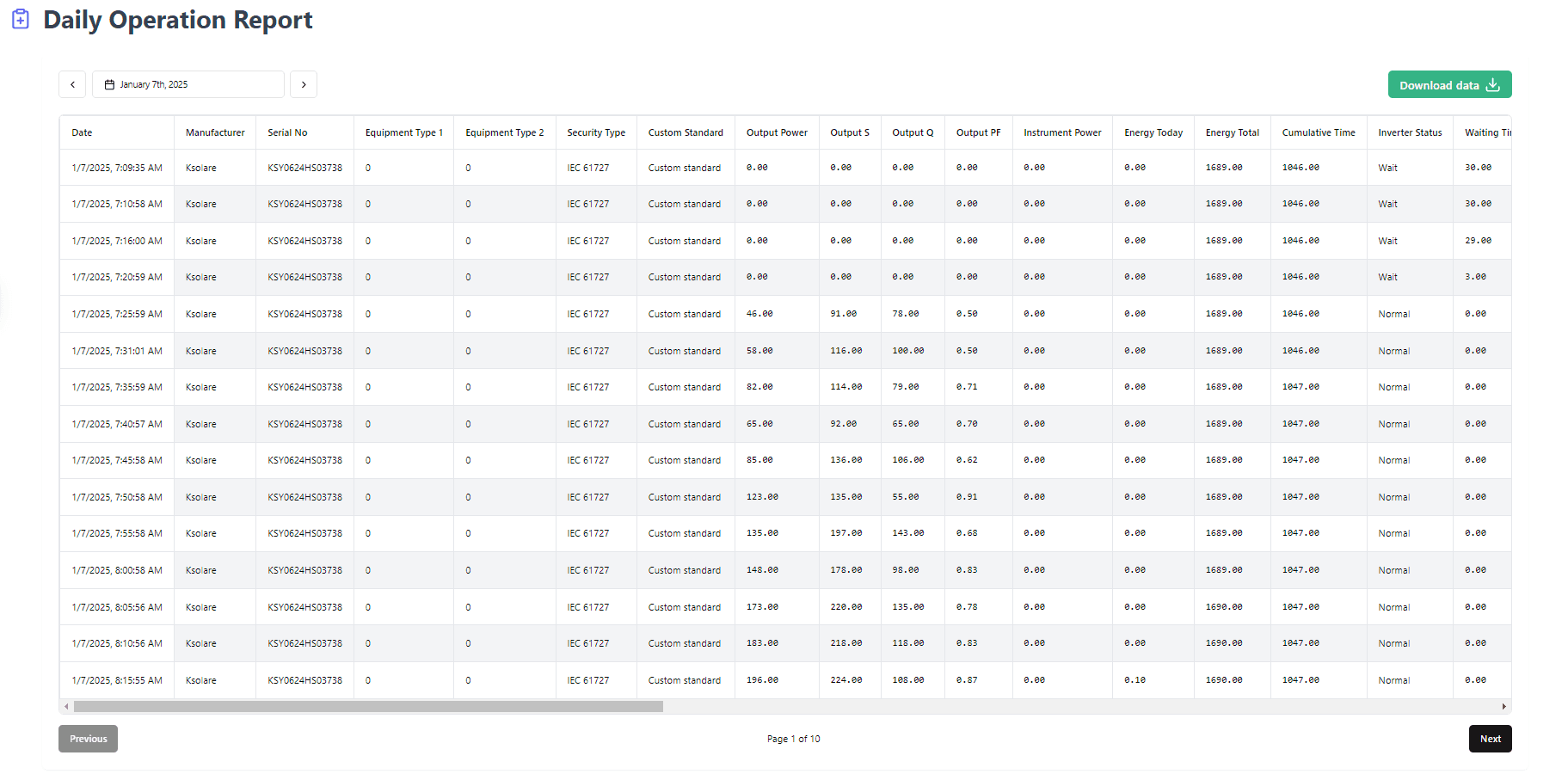Click Output Q value 100.00

pyautogui.click(x=907, y=351)
